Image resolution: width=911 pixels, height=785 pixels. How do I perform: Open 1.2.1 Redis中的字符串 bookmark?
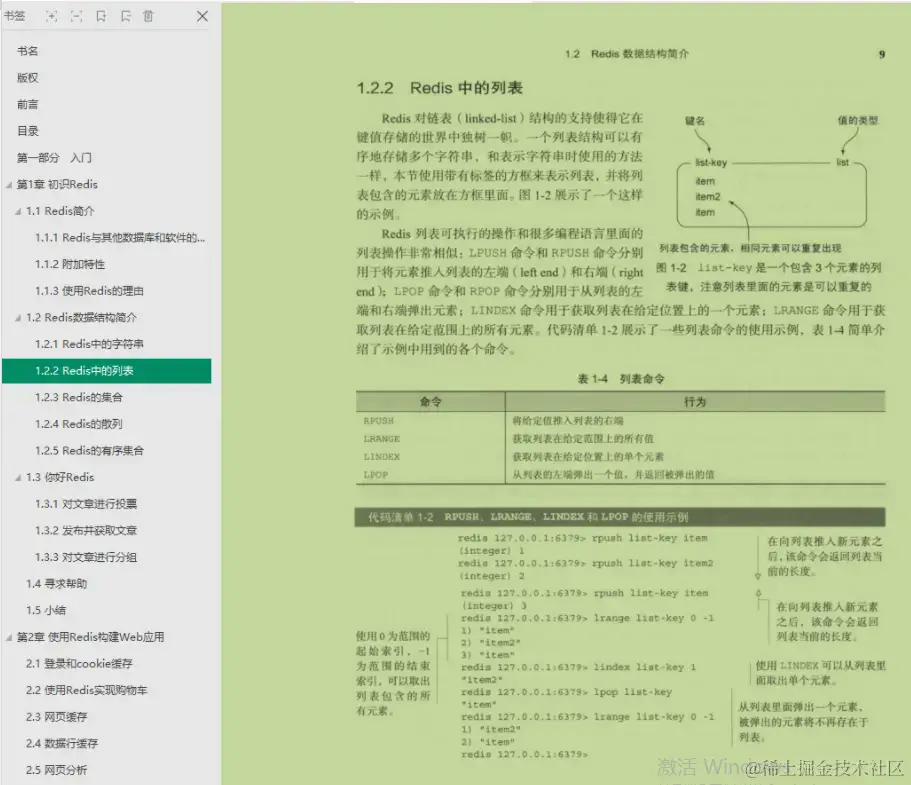[x=89, y=345]
